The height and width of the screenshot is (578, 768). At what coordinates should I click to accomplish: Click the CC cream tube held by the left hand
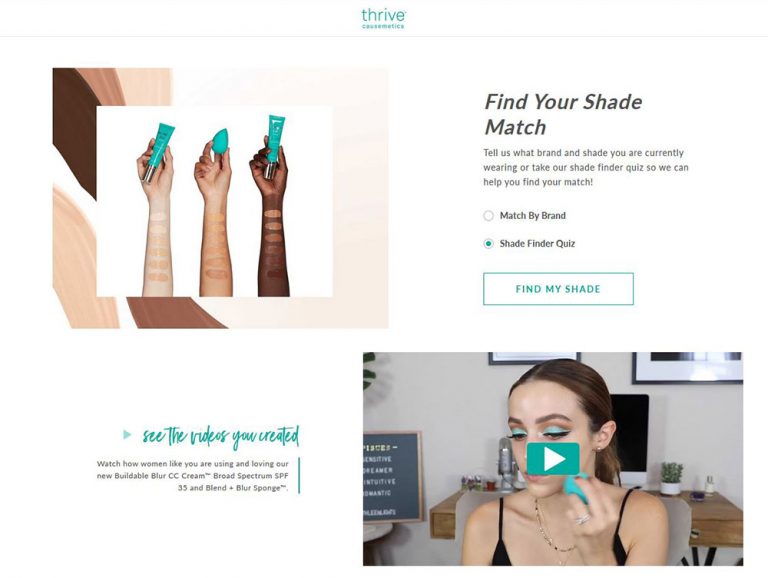[x=158, y=151]
